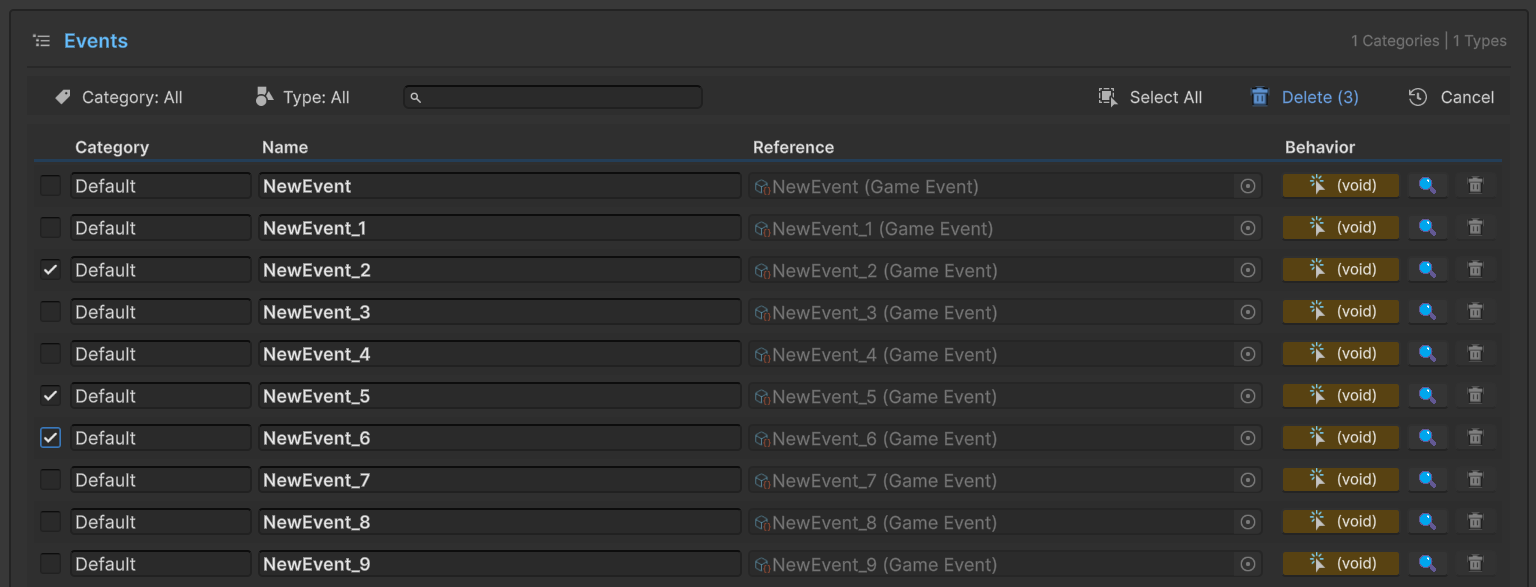Click the events search field
Viewport: 1536px width, 587px height.
click(x=553, y=97)
